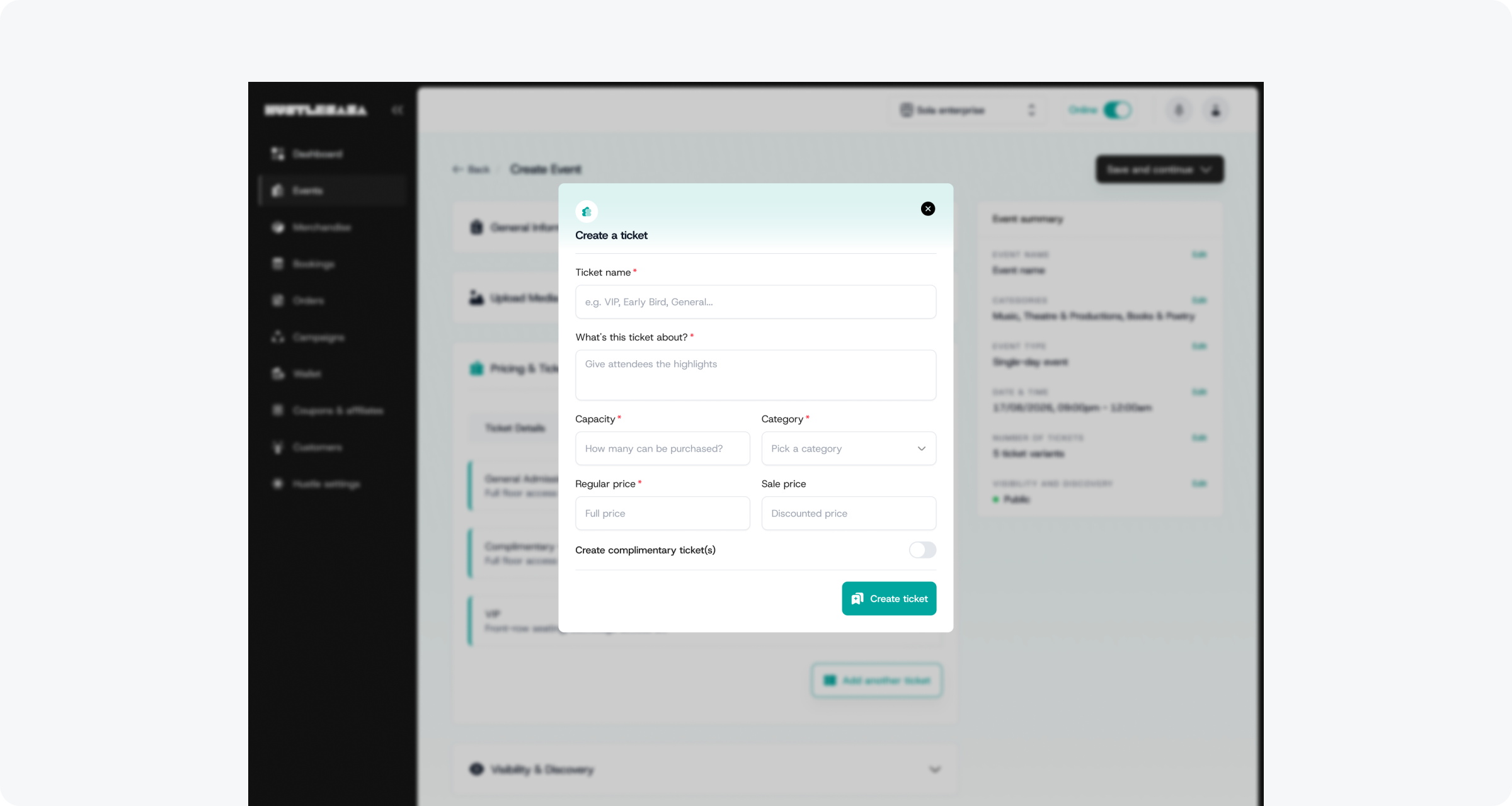The width and height of the screenshot is (1512, 806).
Task: Click the General Information section icon
Action: [476, 227]
